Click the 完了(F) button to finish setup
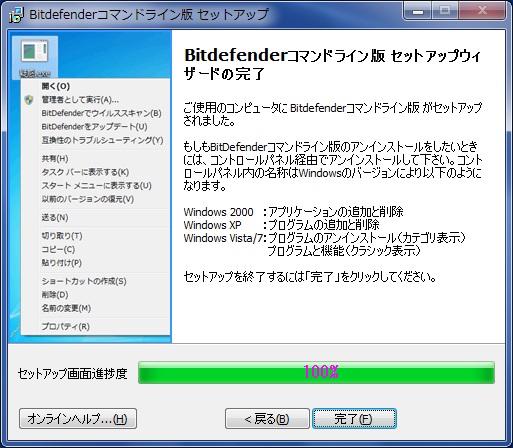513x448 pixels. coord(354,419)
